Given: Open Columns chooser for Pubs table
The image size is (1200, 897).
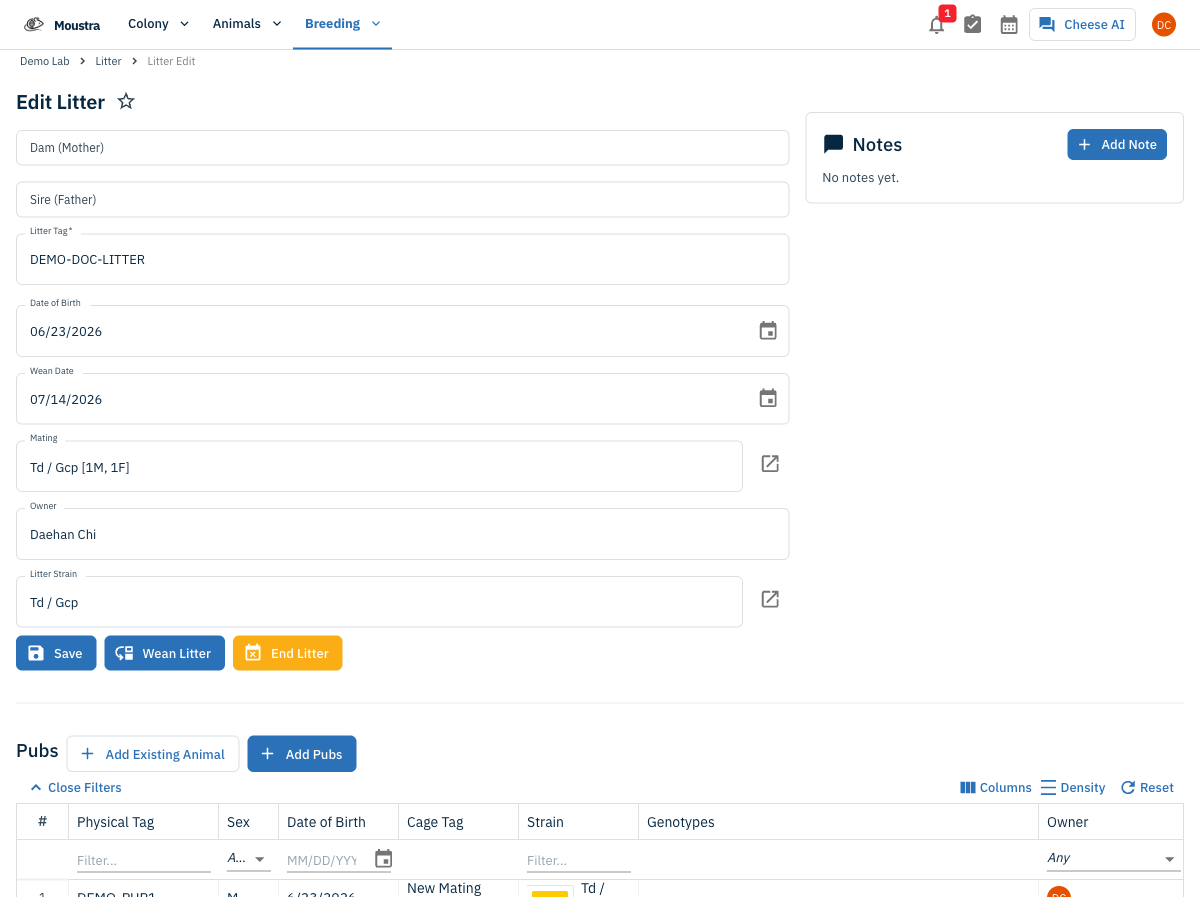Looking at the screenshot, I should (995, 787).
